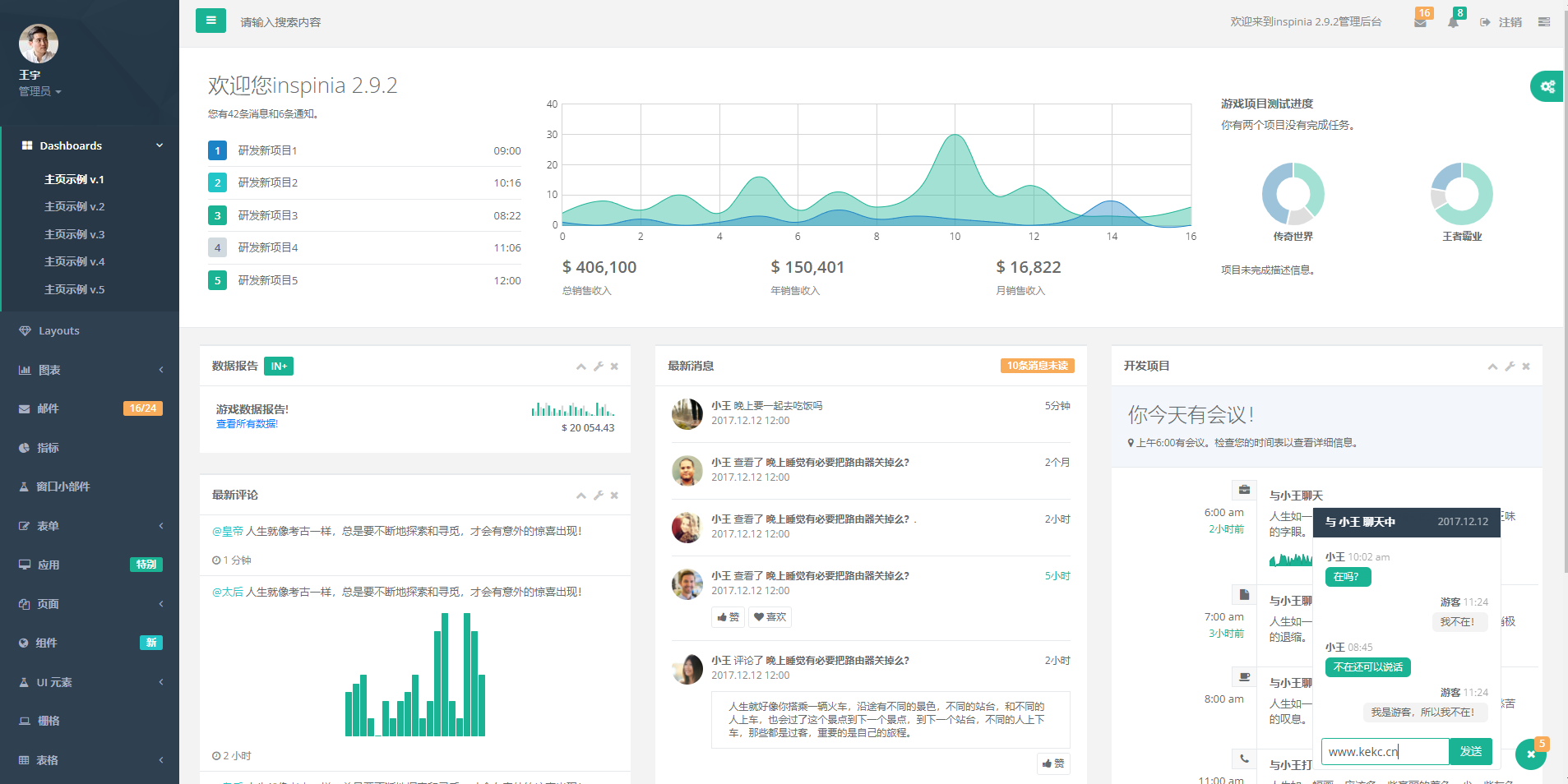Collapse the 数据报告 panel chevron

[x=581, y=367]
